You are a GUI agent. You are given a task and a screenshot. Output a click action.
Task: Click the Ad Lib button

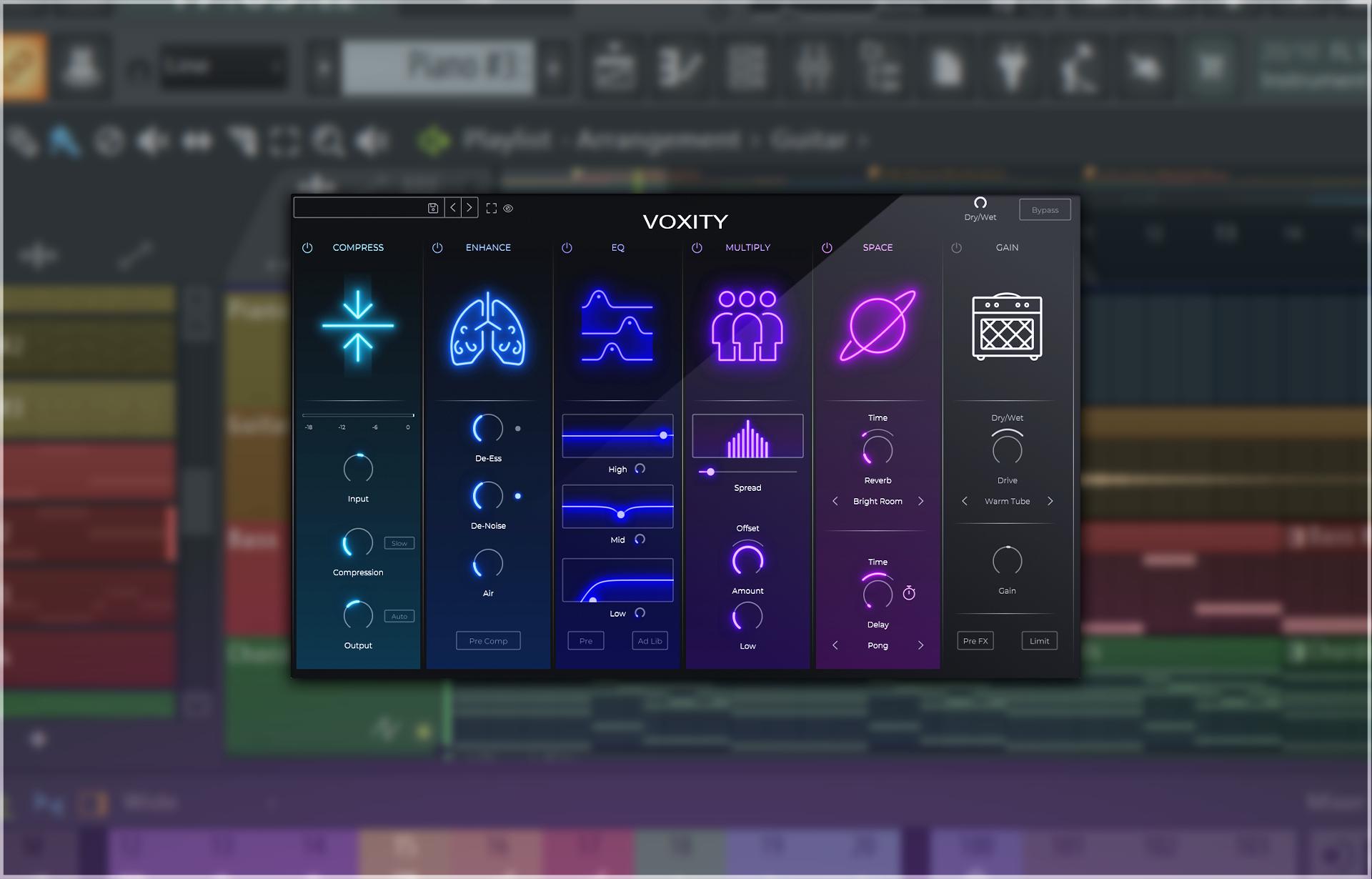(650, 641)
